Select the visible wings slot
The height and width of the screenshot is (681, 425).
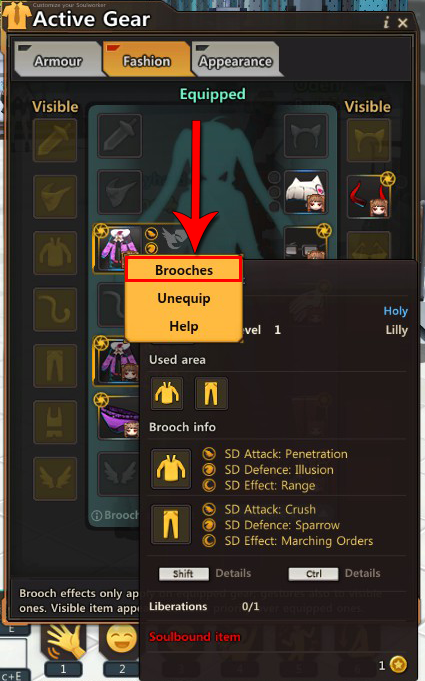point(55,478)
